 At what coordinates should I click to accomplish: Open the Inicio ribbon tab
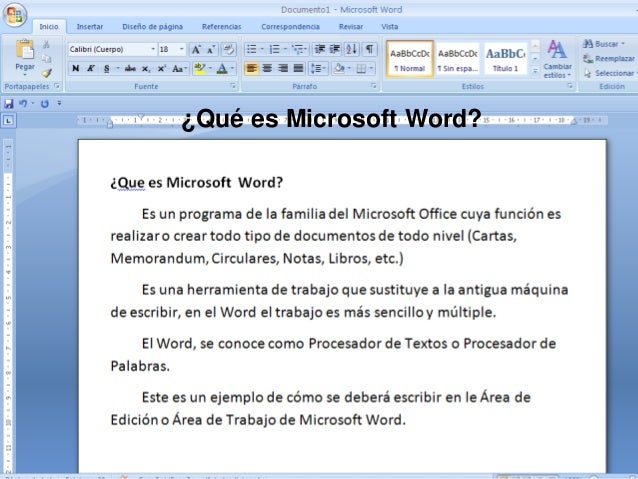(49, 26)
